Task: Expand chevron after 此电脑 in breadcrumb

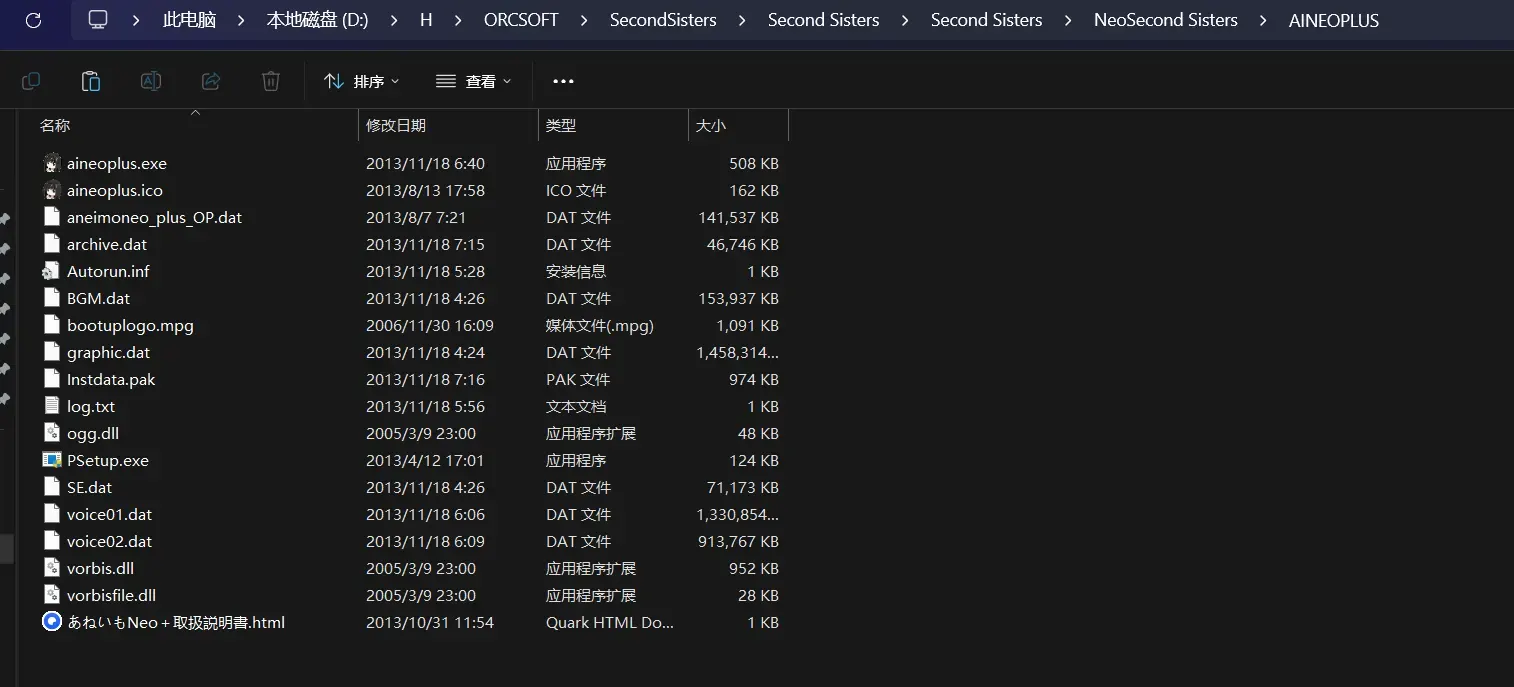Action: coord(241,20)
